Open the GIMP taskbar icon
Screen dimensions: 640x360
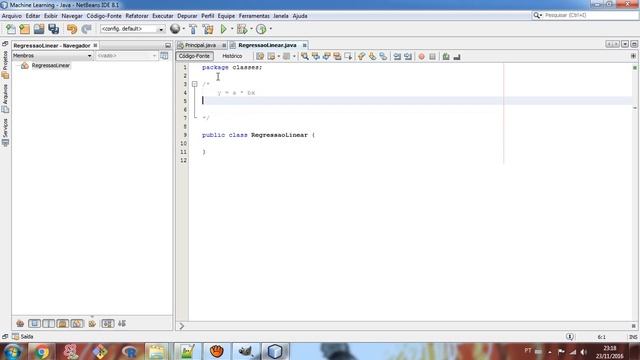tap(245, 351)
